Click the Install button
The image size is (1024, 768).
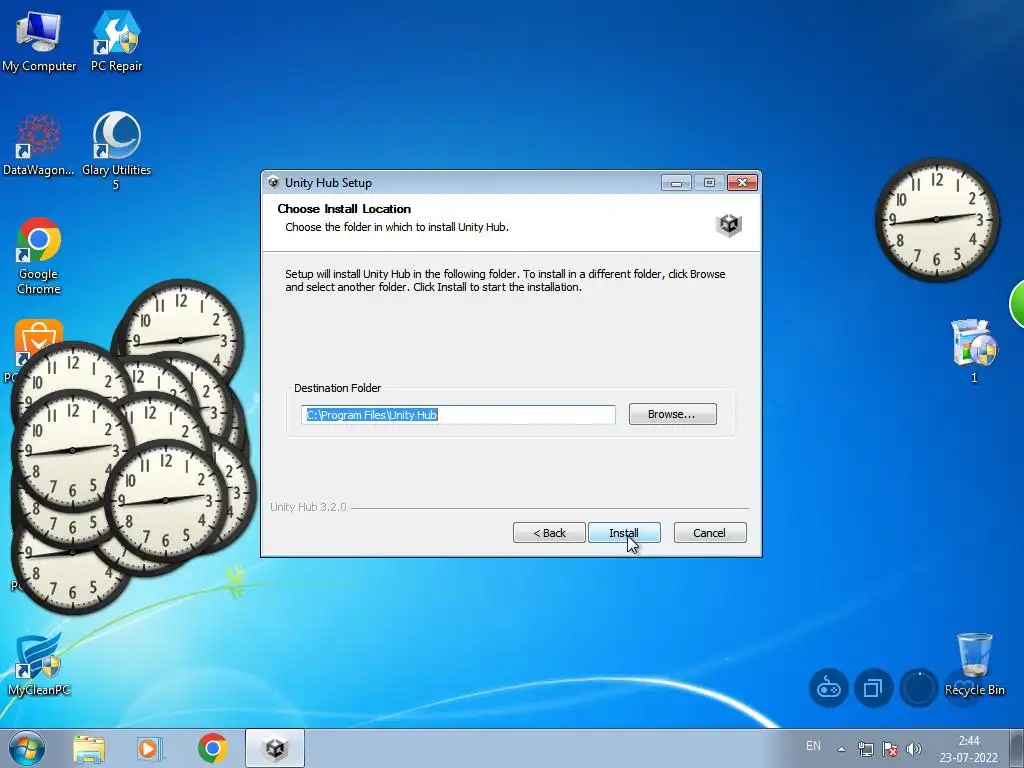tap(624, 533)
